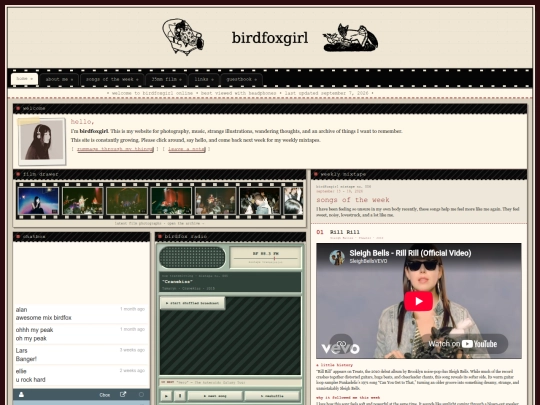Click the red dot on the welcome panel header
The height and width of the screenshot is (405, 540).
[x=18, y=108]
